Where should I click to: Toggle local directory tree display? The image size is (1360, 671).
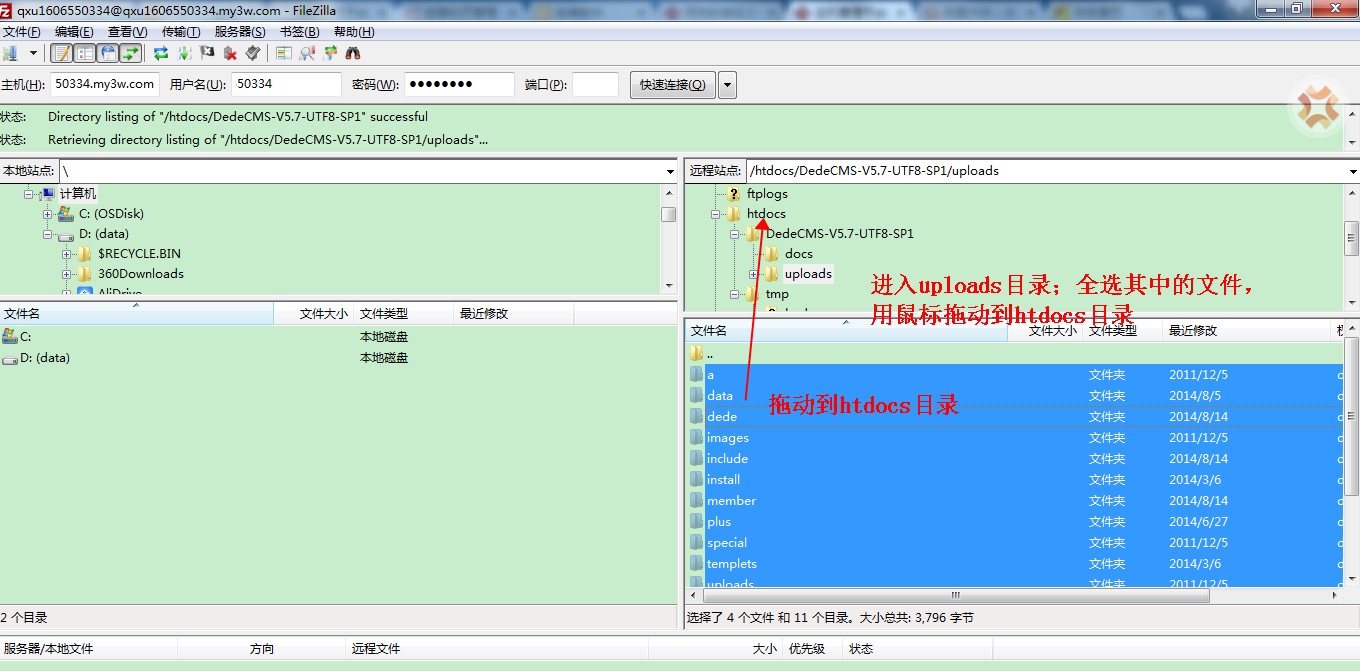point(85,53)
